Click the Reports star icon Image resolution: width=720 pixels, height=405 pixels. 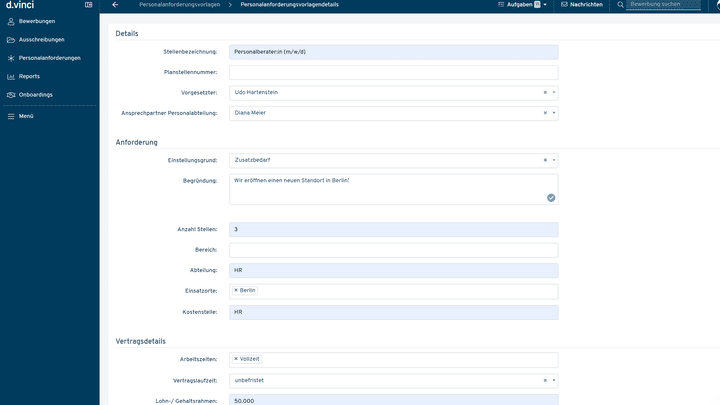pyautogui.click(x=10, y=76)
